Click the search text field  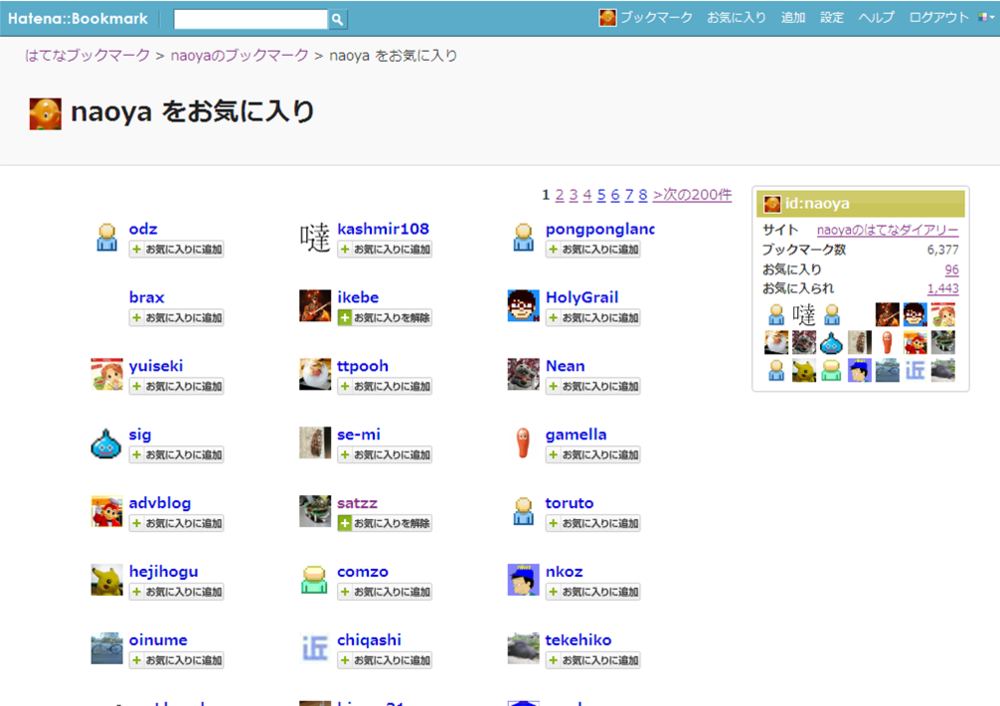pos(251,19)
